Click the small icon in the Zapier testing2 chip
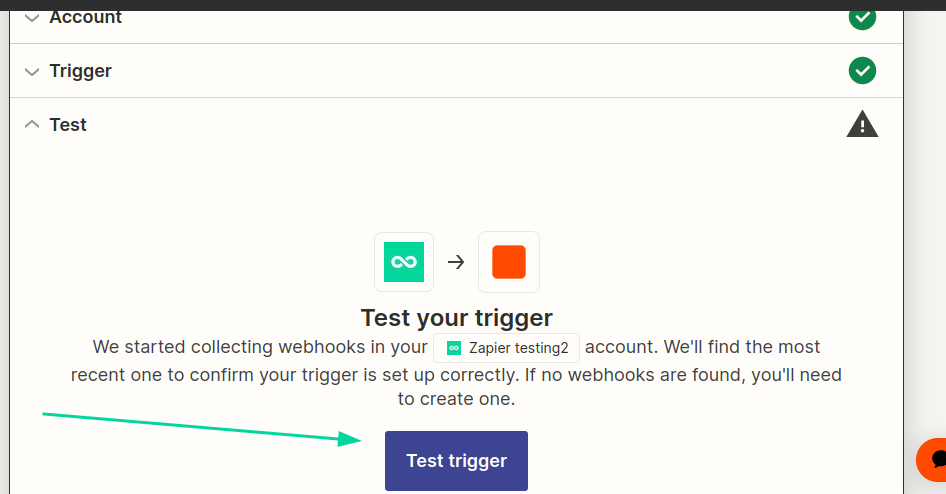 (x=454, y=348)
